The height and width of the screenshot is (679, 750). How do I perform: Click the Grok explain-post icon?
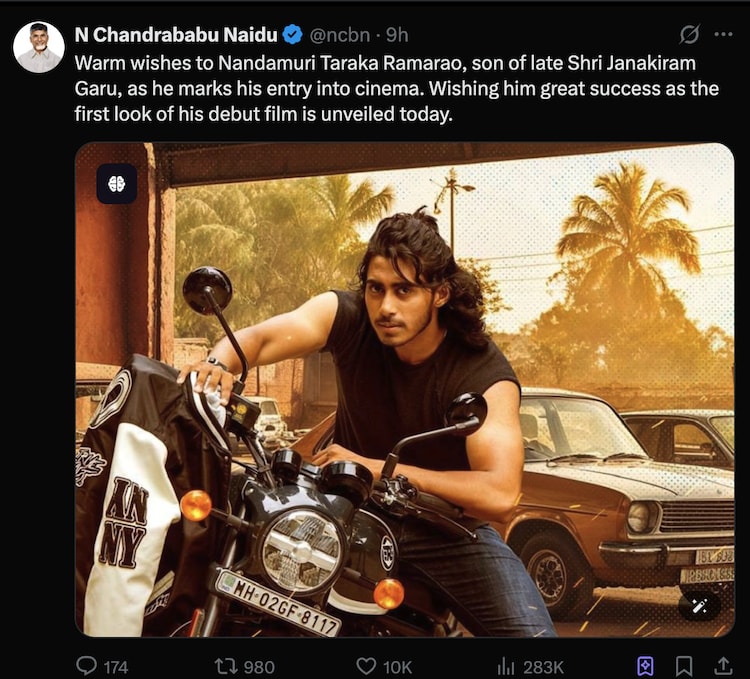tap(689, 34)
